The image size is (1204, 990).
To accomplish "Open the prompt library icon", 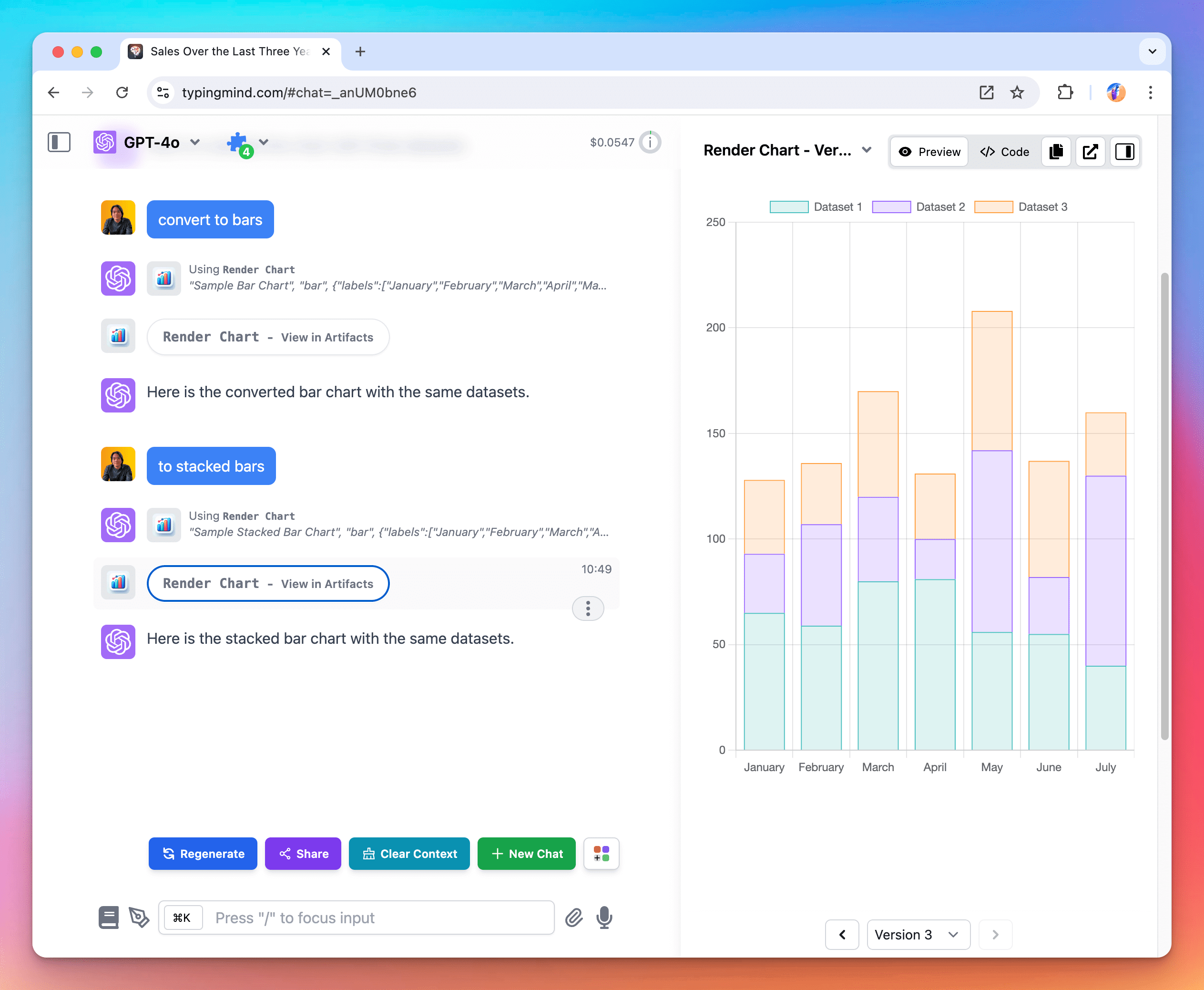I will click(108, 918).
